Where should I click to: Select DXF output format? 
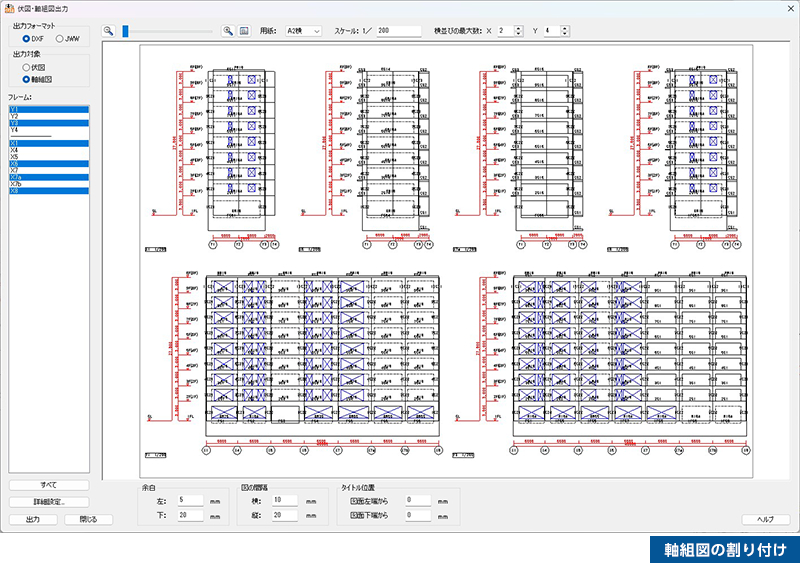pyautogui.click(x=27, y=38)
